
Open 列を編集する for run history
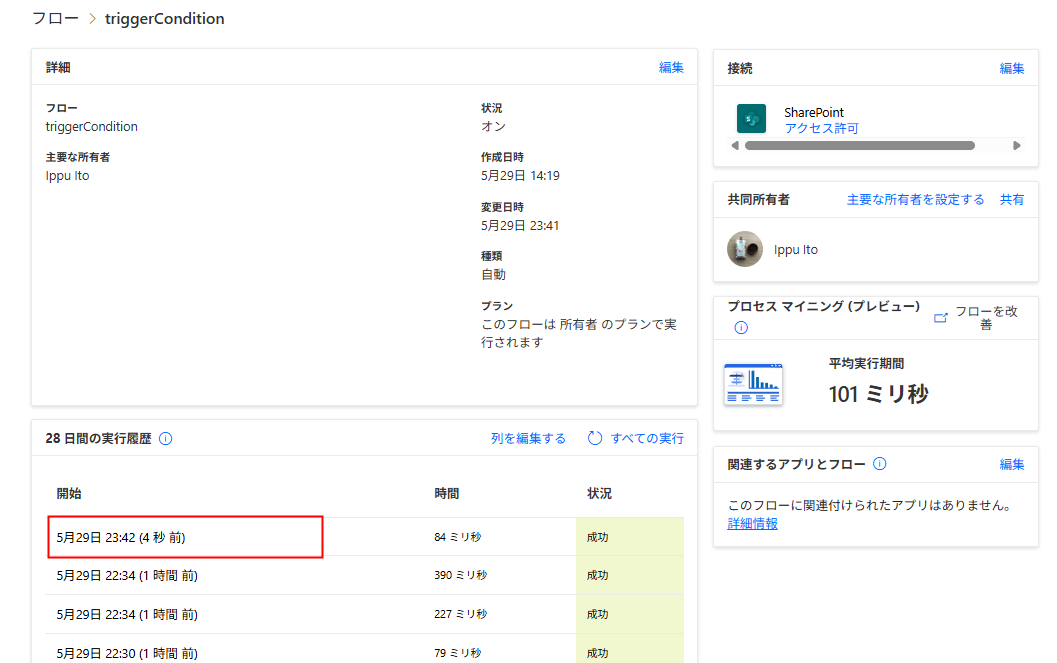coord(528,439)
